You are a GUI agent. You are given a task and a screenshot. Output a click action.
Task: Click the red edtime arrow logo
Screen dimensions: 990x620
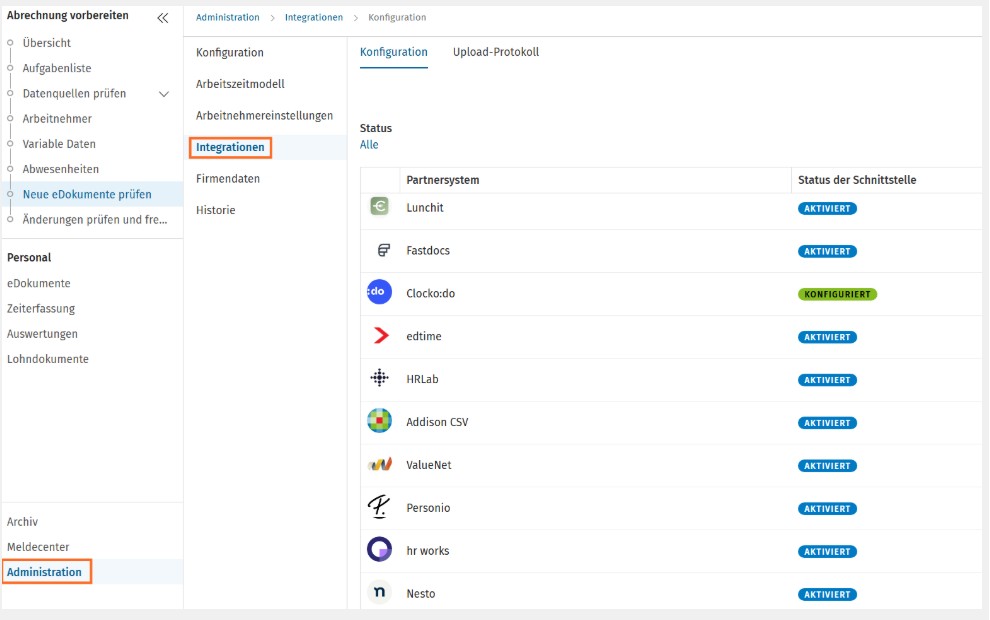(381, 335)
